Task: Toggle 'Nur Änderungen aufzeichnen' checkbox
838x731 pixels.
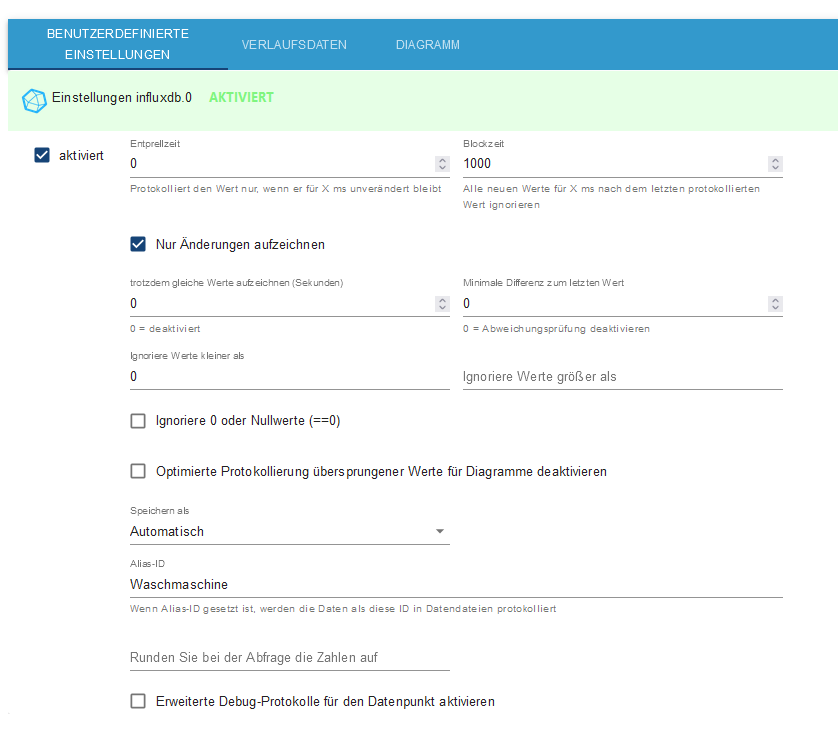Action: point(138,244)
